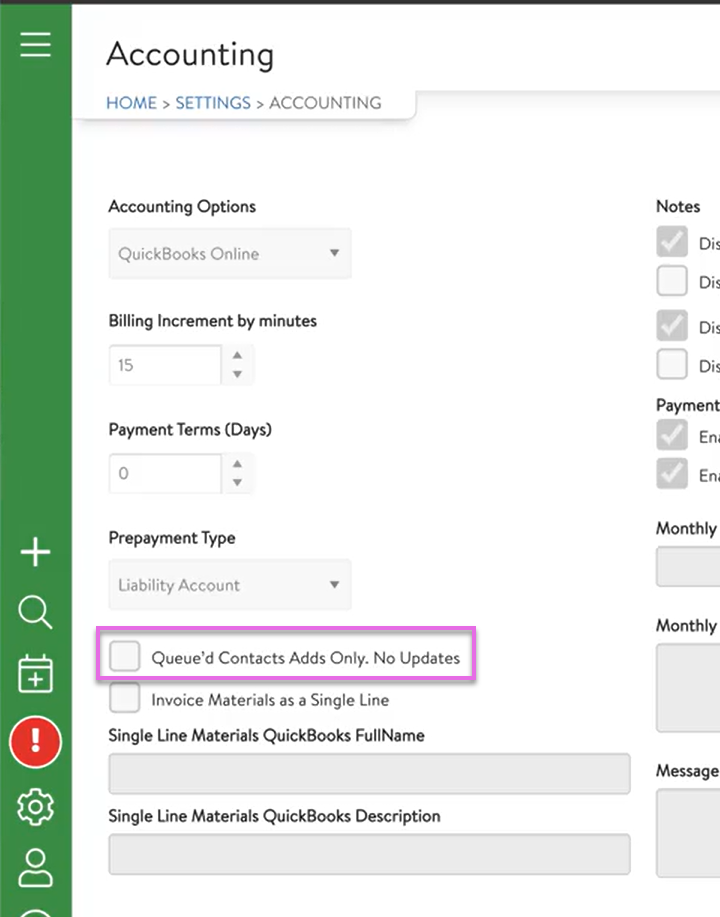This screenshot has width=720, height=917.
Task: Click the user profile icon
Action: 35,867
